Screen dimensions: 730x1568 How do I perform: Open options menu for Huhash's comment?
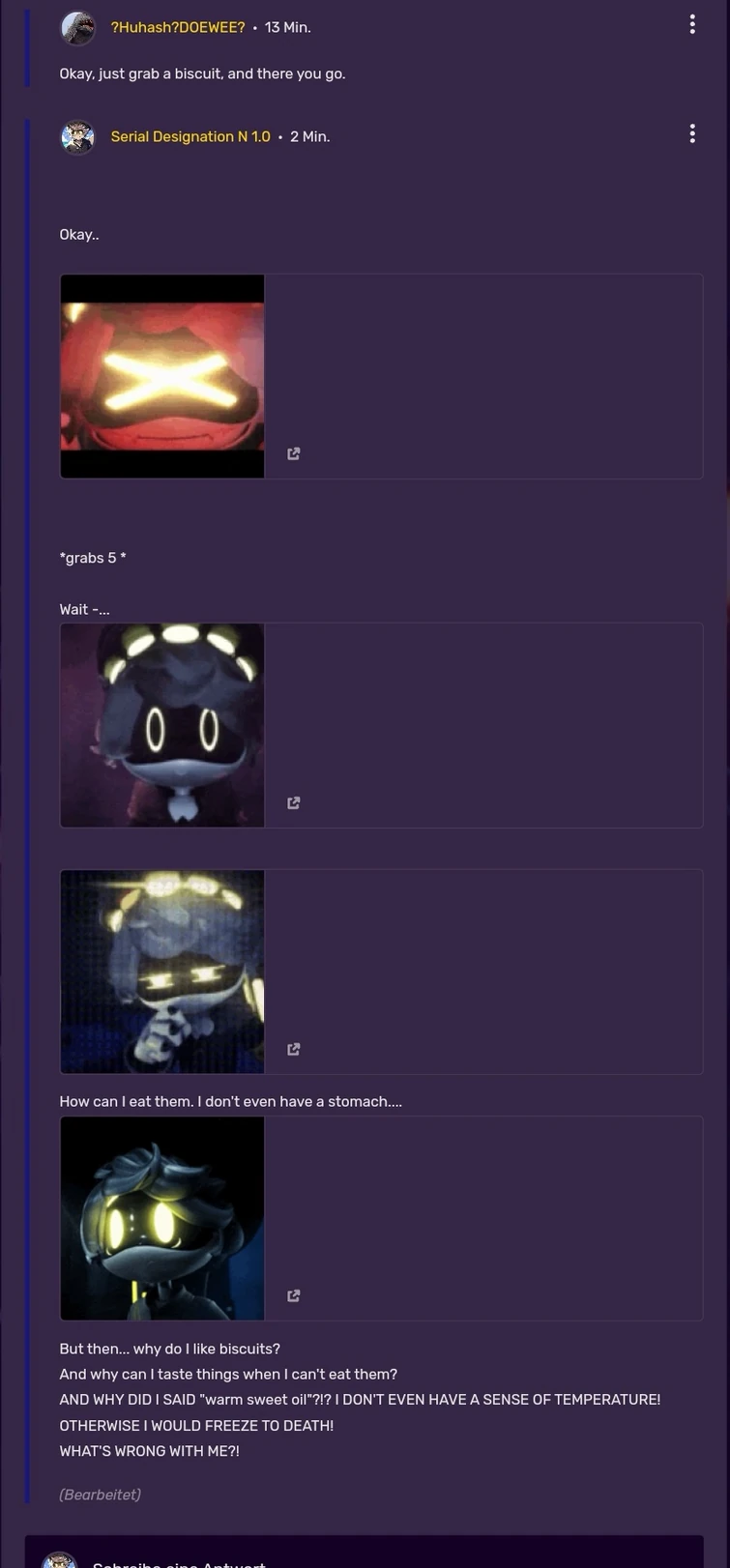(x=692, y=25)
